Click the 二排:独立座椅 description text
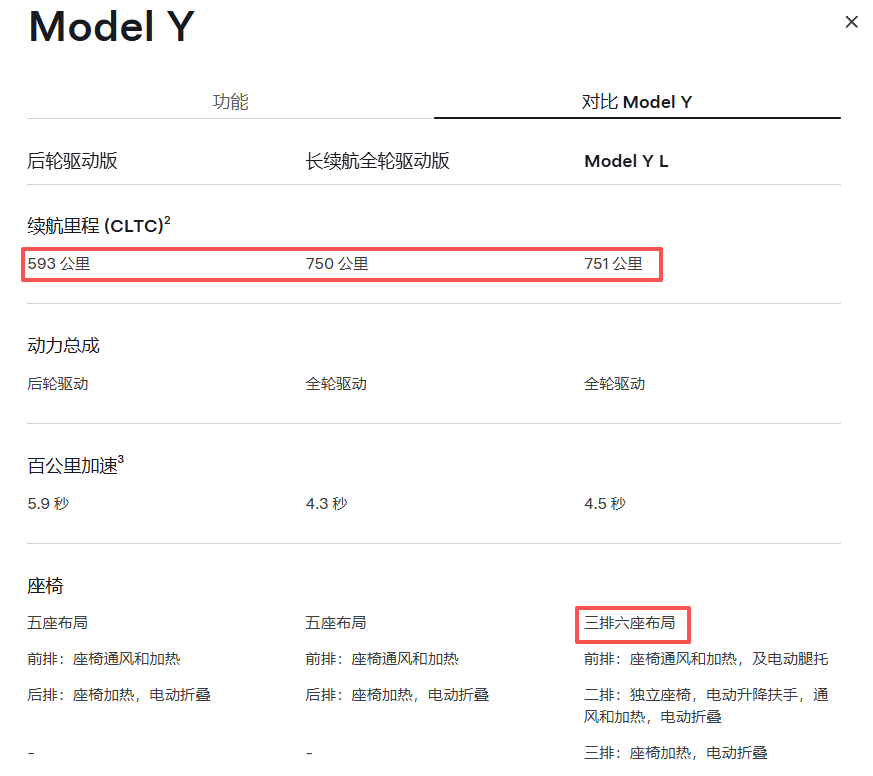The image size is (873, 776). (707, 706)
